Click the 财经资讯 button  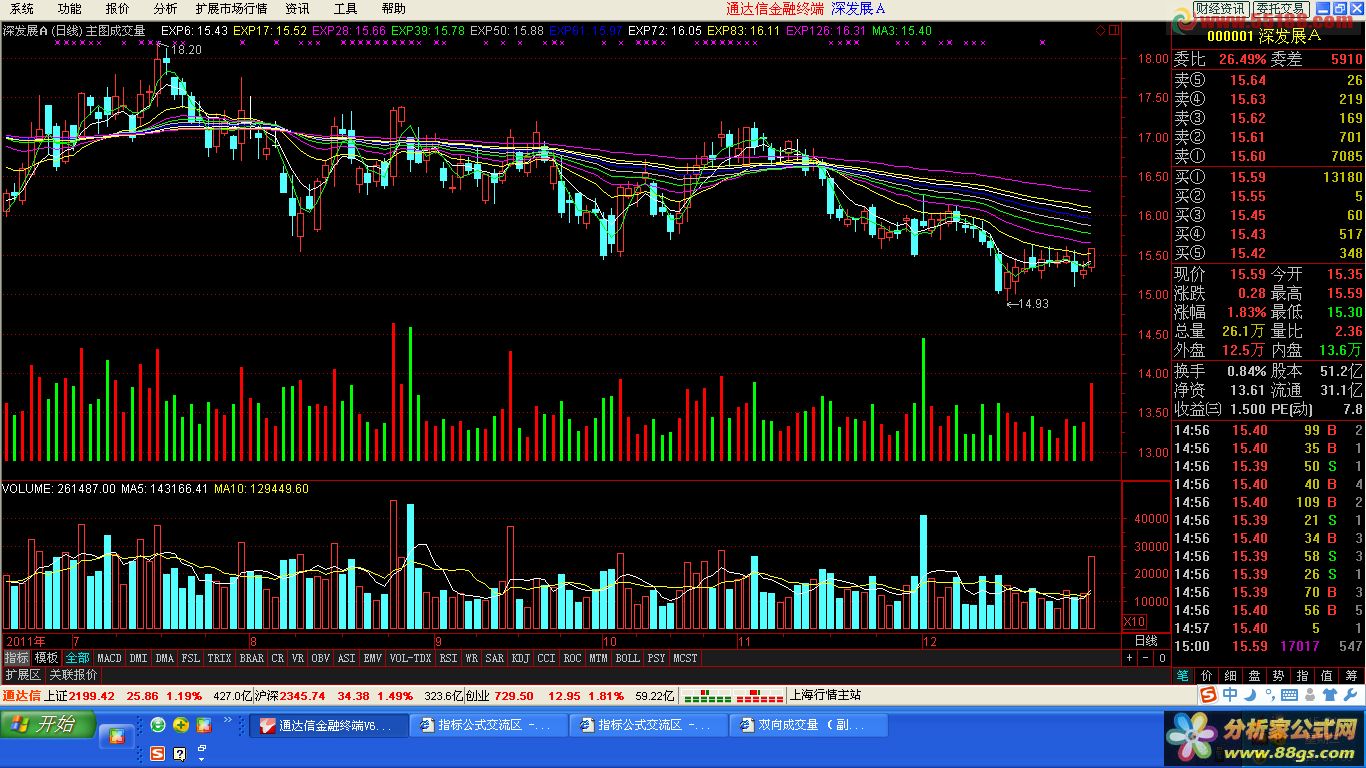point(1222,8)
